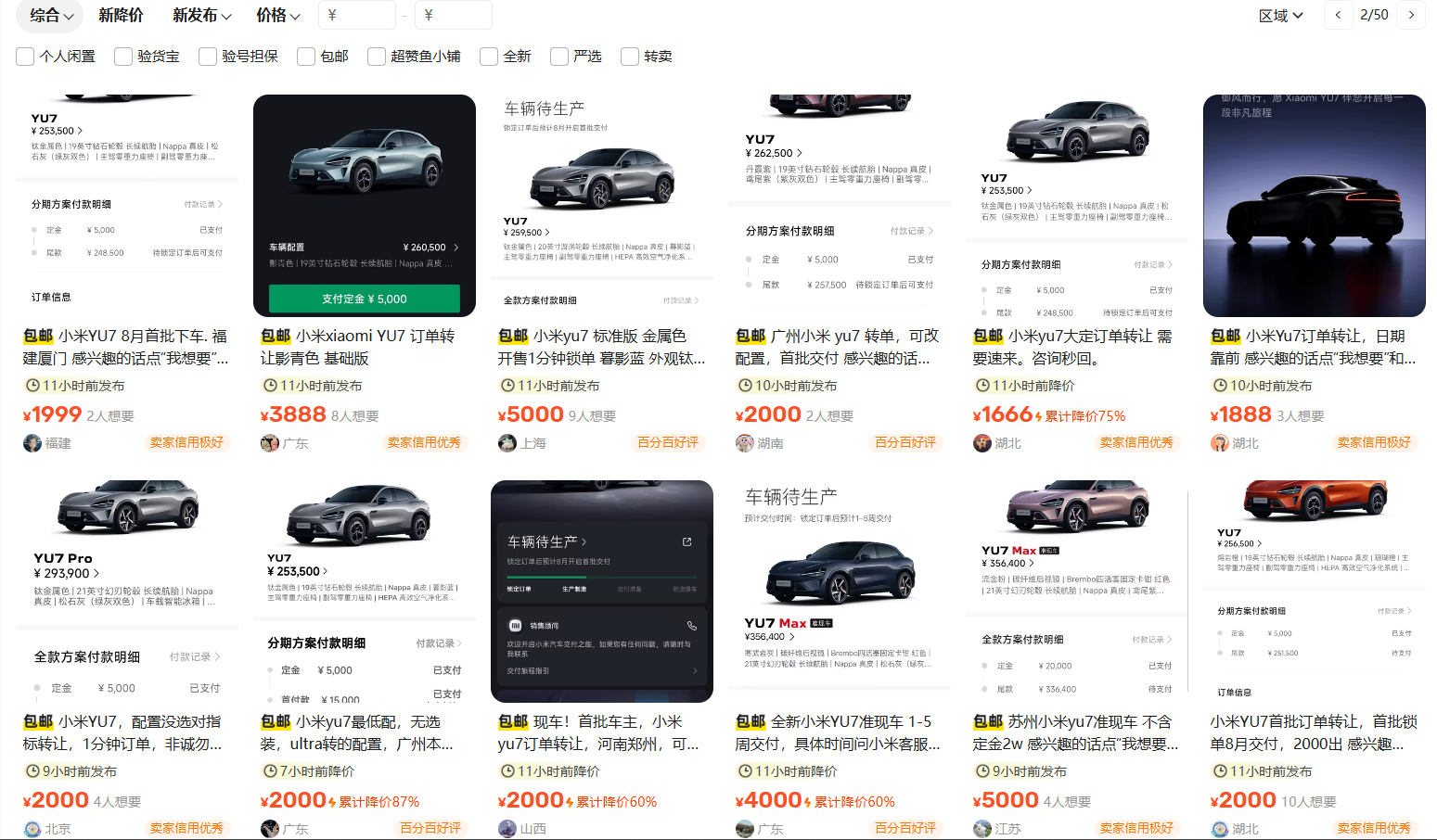This screenshot has height=840, width=1437.
Task: Click the 累计降价75% label
Action: point(1085,416)
